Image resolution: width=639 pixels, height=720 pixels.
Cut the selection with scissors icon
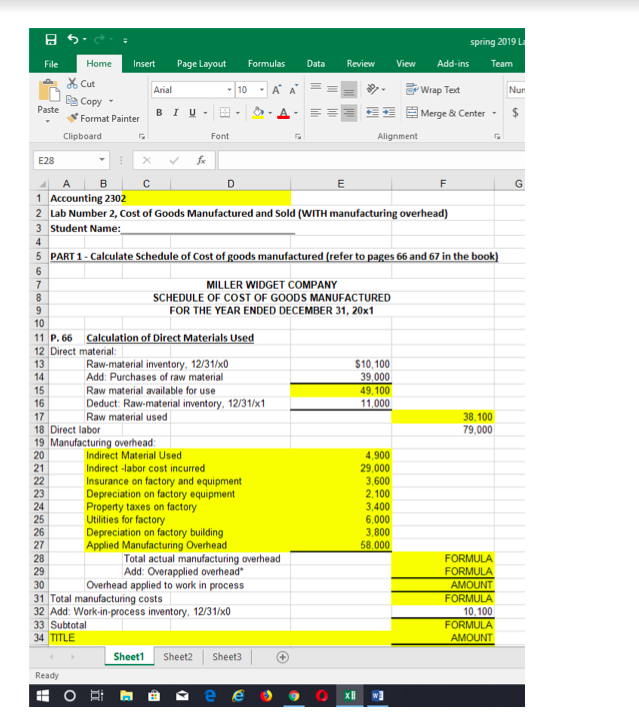(x=81, y=84)
